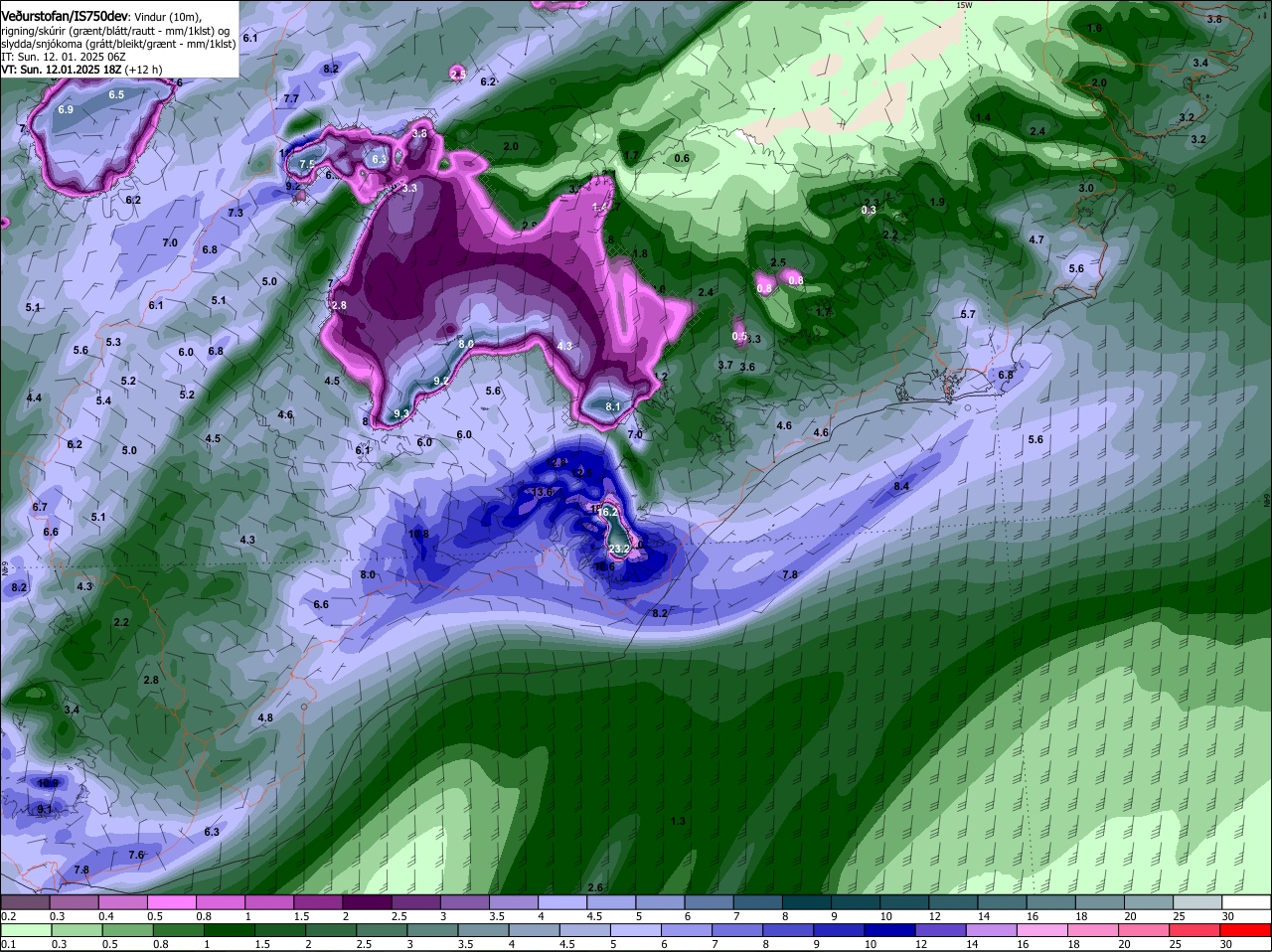Click the 23.2 precipitation value on the map
Image resolution: width=1272 pixels, height=952 pixels.
[x=619, y=549]
